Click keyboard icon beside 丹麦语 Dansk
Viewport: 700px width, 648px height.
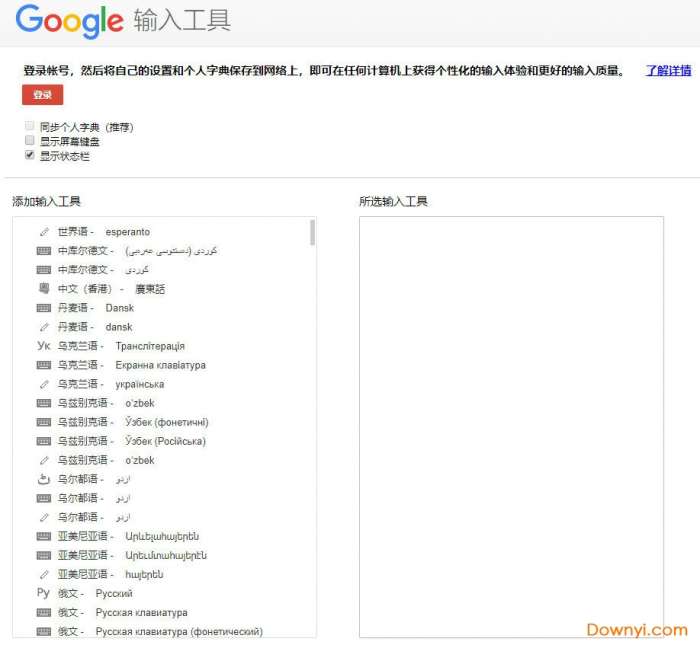43,308
